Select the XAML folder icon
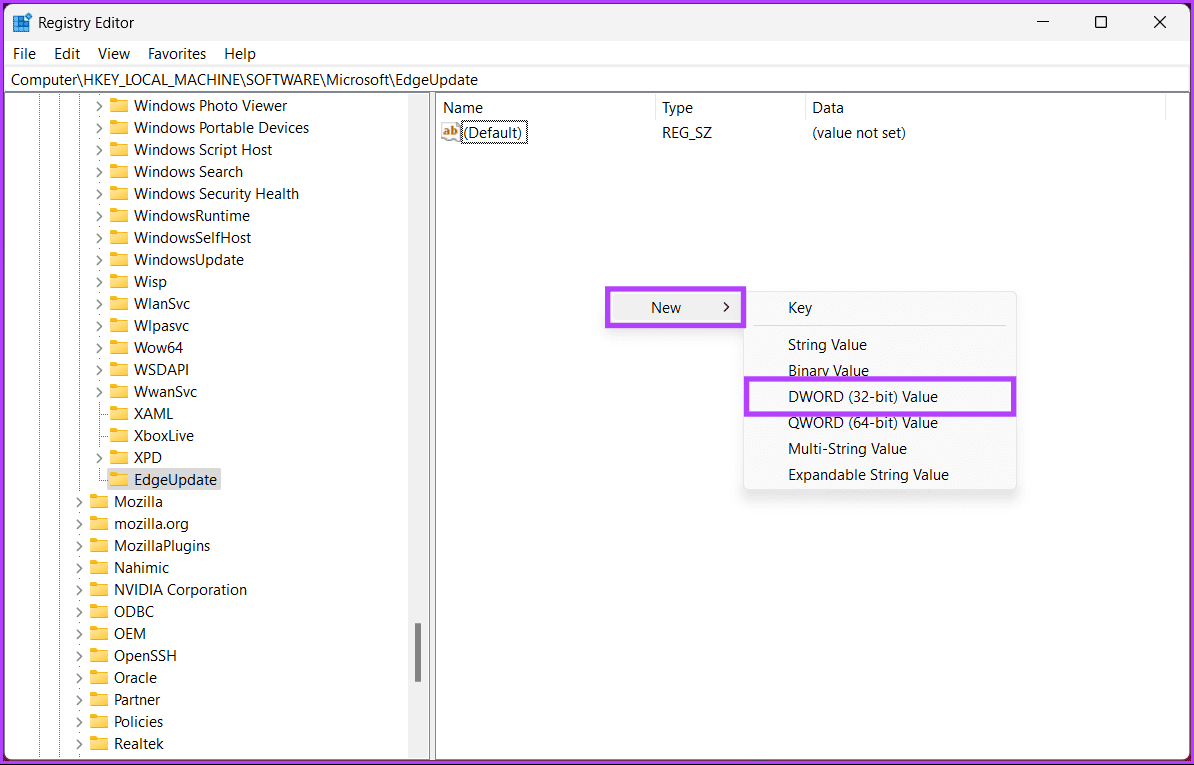1194x765 pixels. [x=119, y=414]
